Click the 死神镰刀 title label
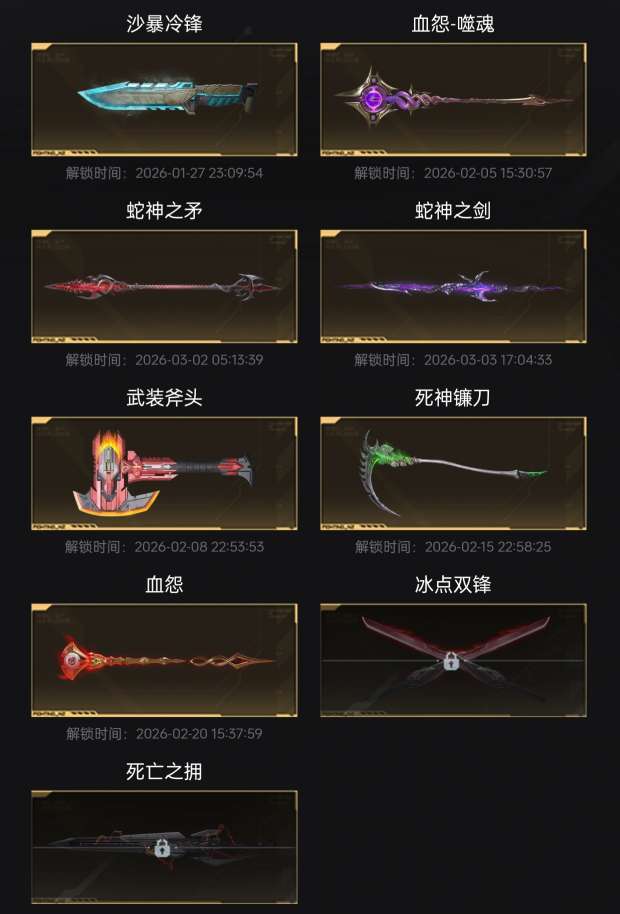 453,398
